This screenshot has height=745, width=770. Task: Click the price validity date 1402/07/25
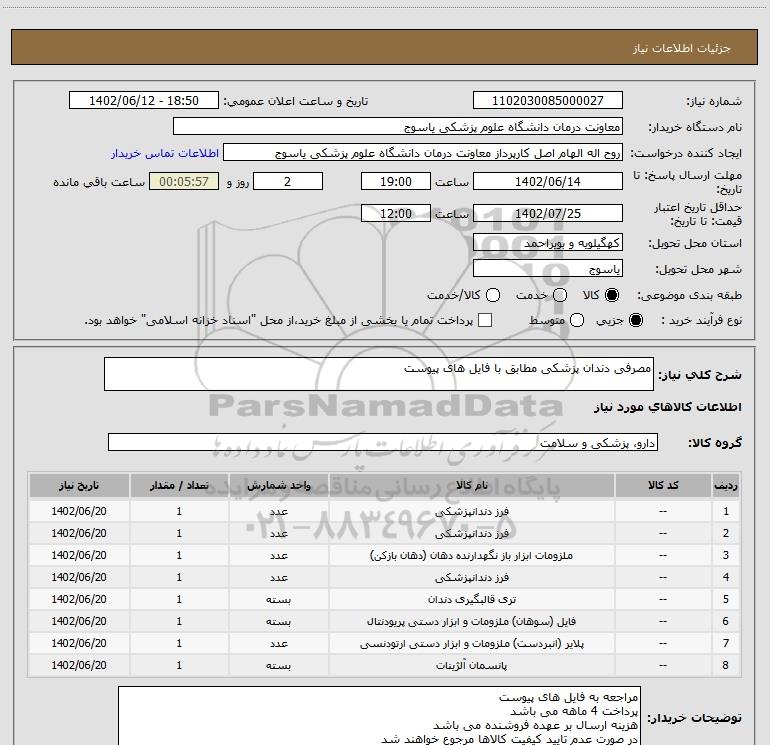[x=547, y=214]
